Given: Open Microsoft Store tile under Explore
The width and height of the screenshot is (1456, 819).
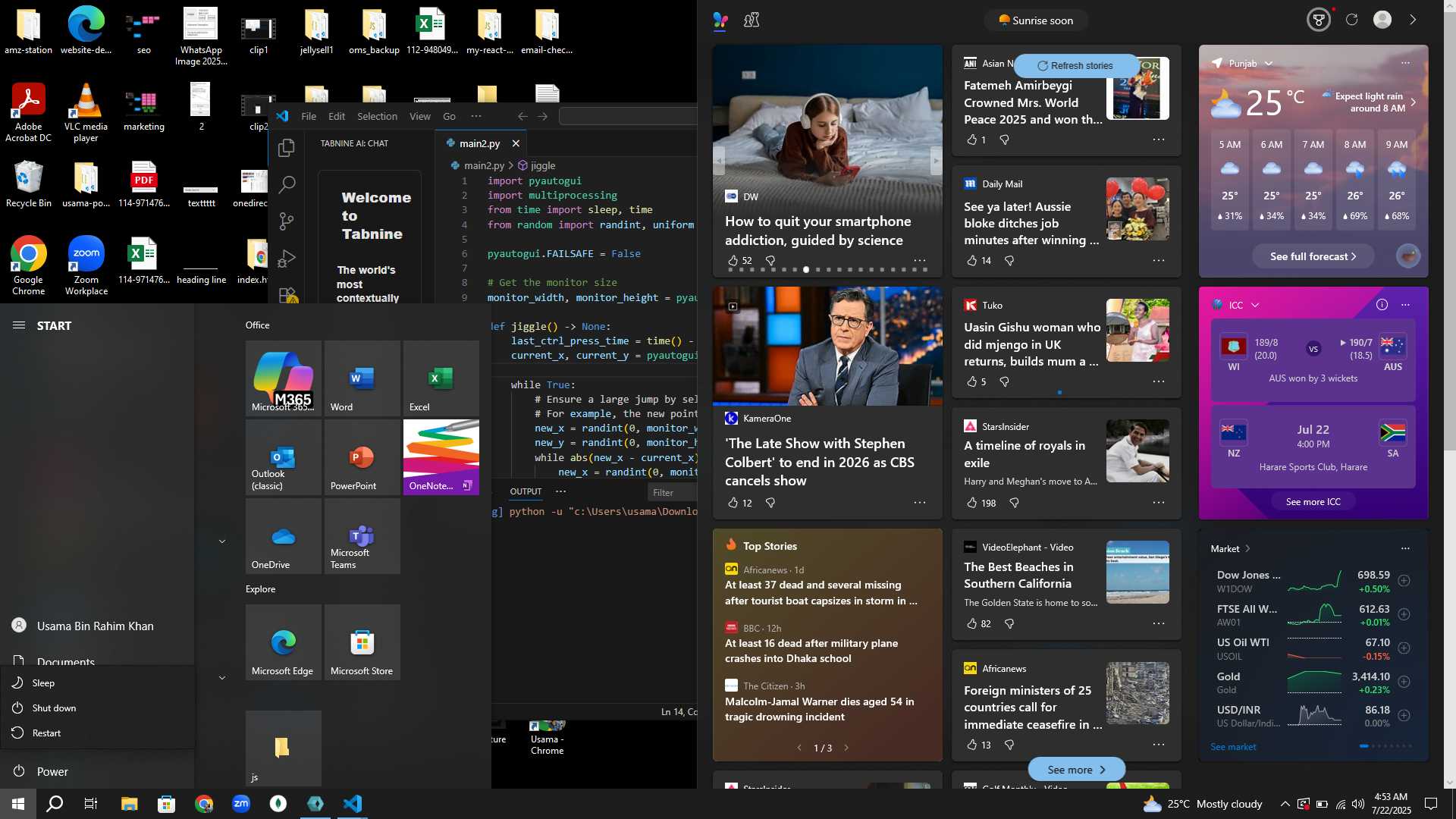Looking at the screenshot, I should tap(362, 642).
